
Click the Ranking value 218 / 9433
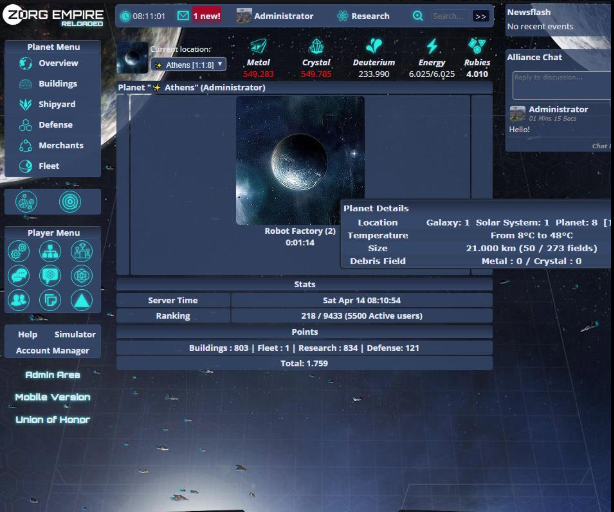click(361, 316)
